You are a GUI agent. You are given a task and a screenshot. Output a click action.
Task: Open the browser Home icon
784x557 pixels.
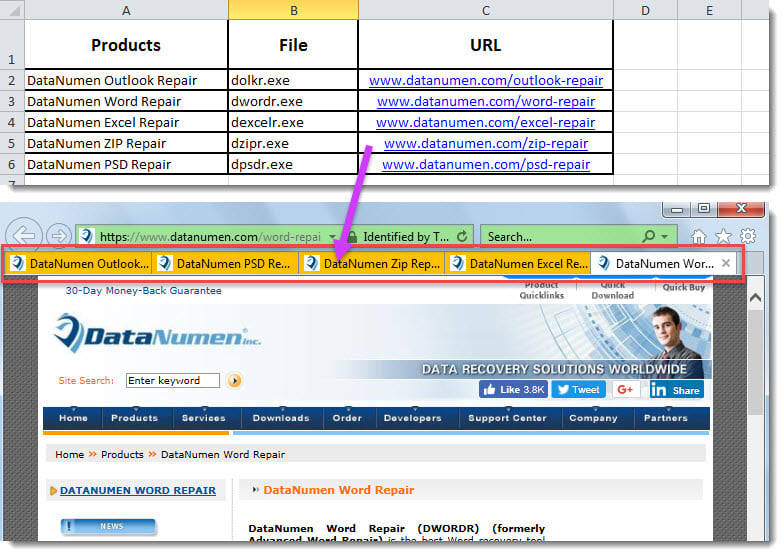pos(698,236)
